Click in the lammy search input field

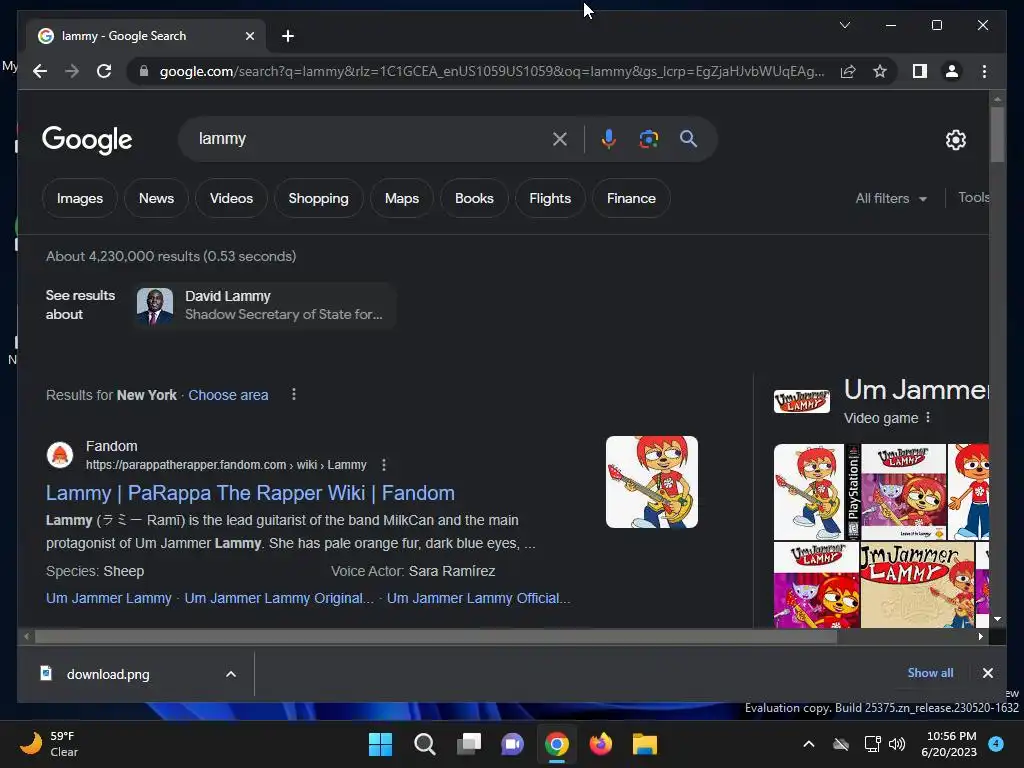click(369, 138)
